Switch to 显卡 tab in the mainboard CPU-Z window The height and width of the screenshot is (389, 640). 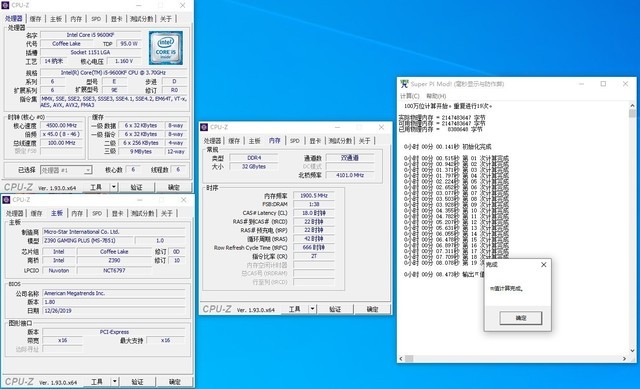pos(118,213)
